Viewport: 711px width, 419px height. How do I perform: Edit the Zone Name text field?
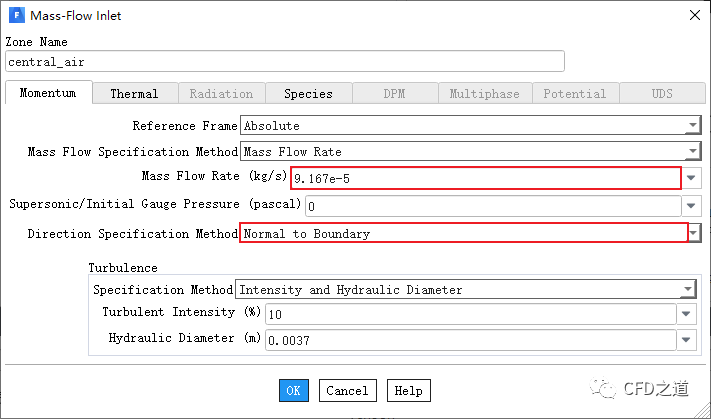point(285,61)
